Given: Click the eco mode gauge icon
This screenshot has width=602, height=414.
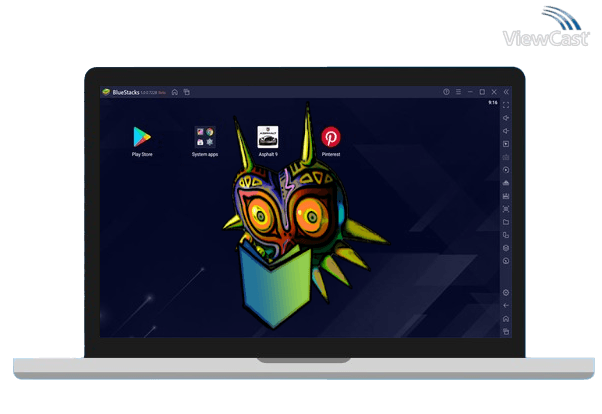Looking at the screenshot, I should [506, 261].
